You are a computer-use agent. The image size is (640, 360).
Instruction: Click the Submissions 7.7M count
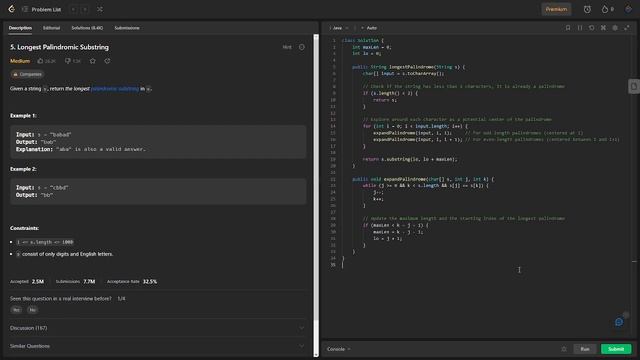[89, 281]
